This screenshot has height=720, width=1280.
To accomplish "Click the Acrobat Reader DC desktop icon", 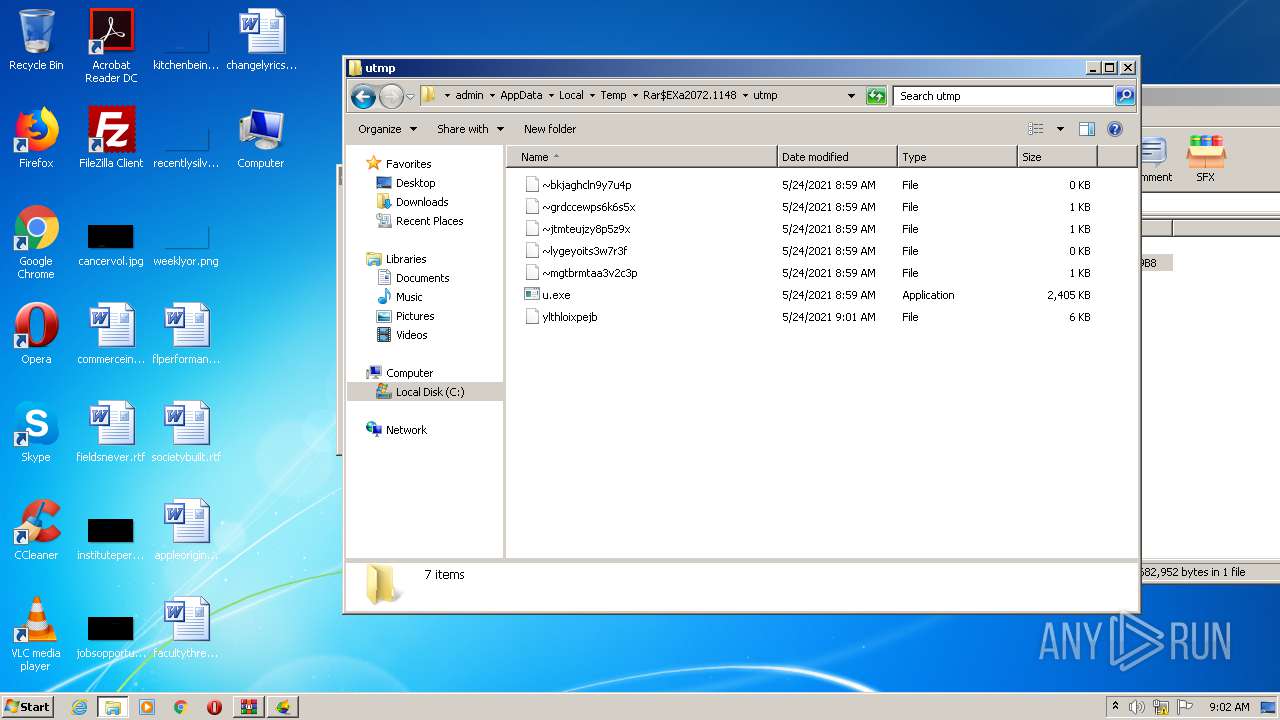I will tap(111, 45).
